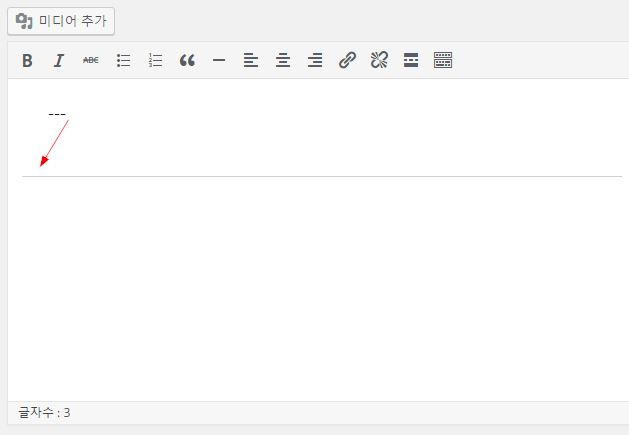Click the '---' text in the editor

[x=57, y=113]
